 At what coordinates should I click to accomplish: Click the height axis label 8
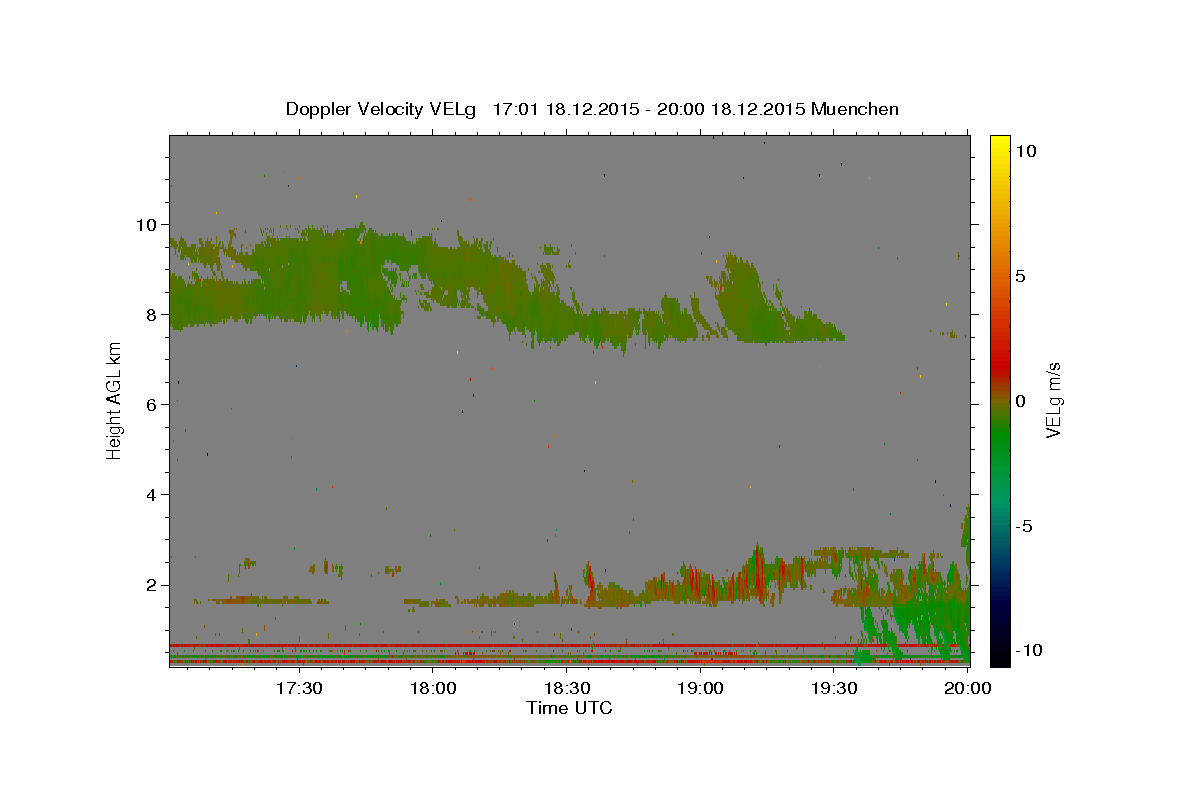152,314
